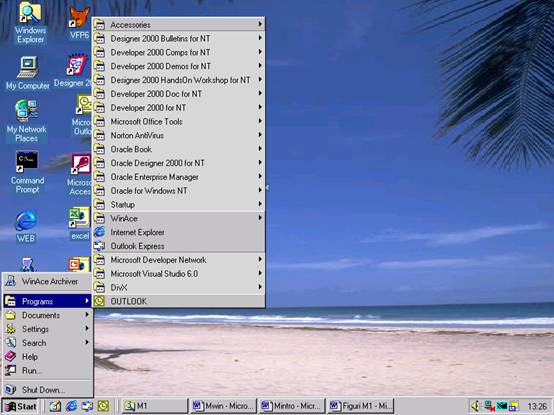Click the system clock showing 13:26
This screenshot has height=415, width=554.
(537, 407)
